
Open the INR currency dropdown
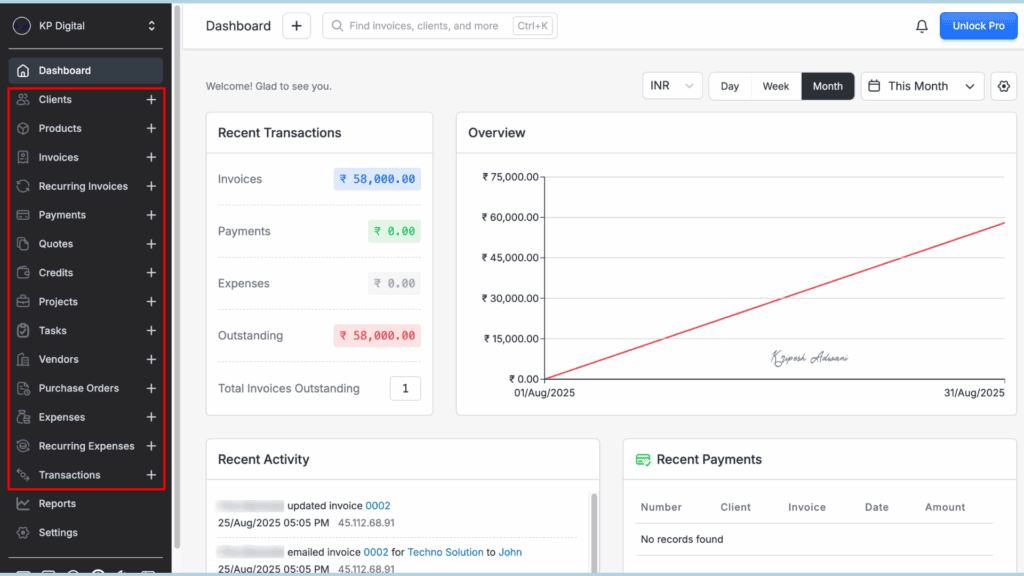click(672, 86)
